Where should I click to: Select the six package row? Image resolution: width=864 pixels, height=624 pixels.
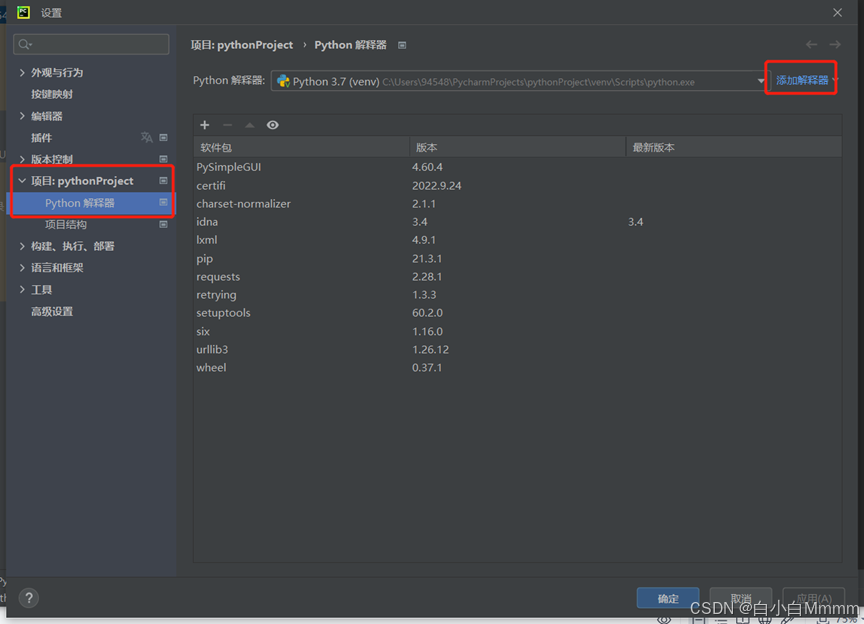(517, 331)
